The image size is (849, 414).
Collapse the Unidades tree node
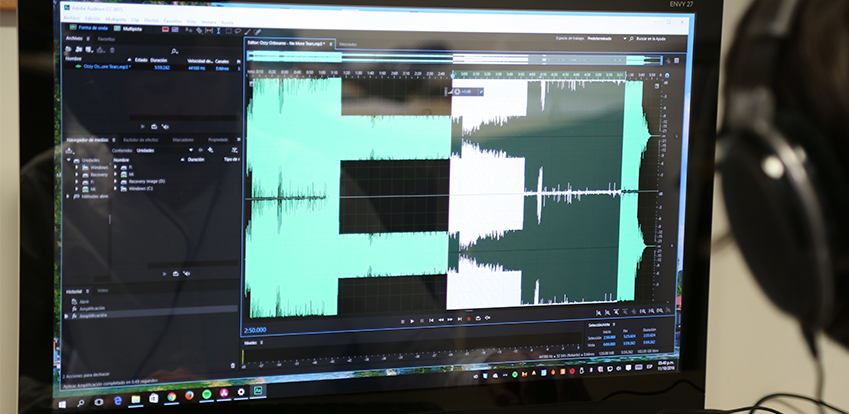point(68,160)
